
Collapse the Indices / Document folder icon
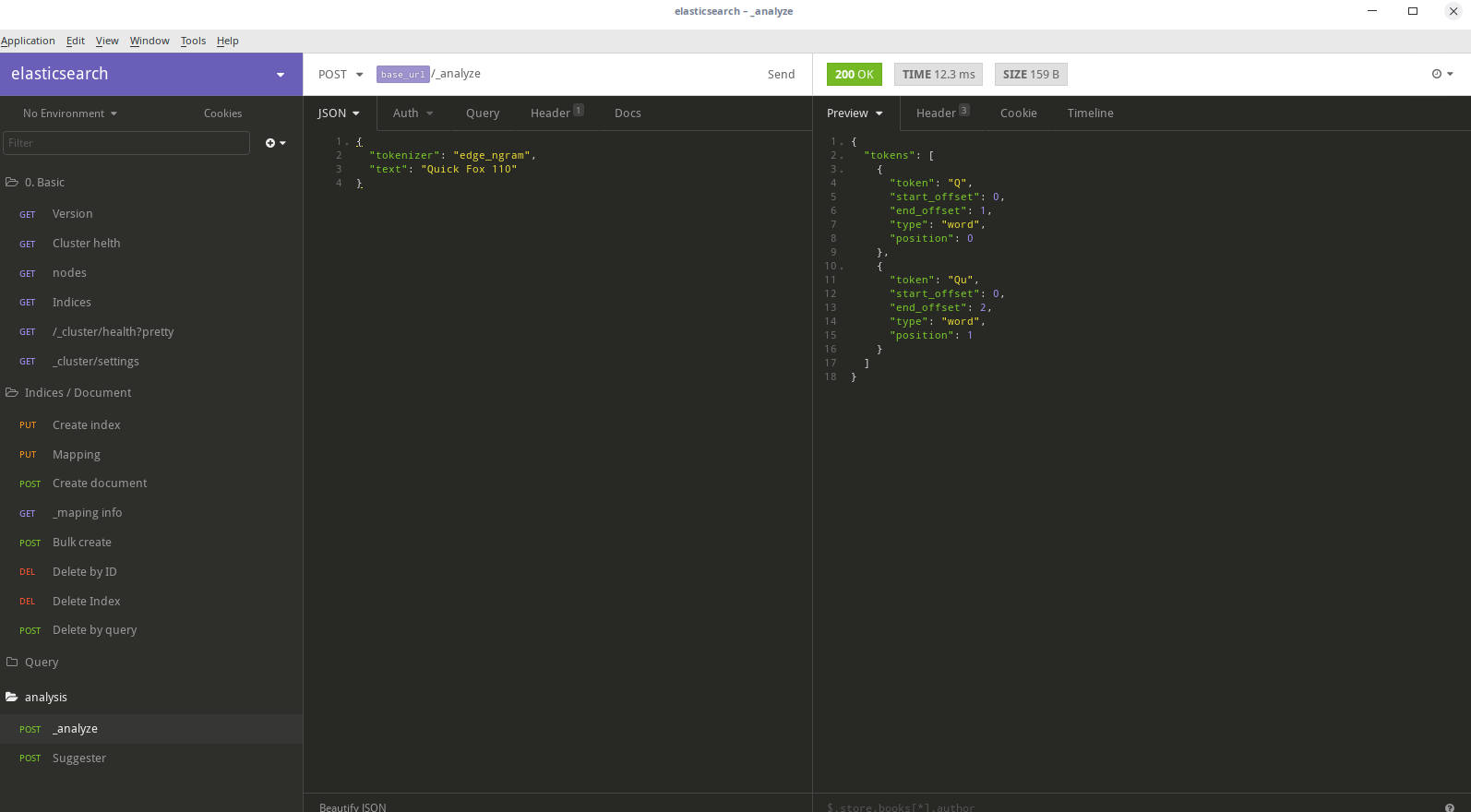pos(12,393)
